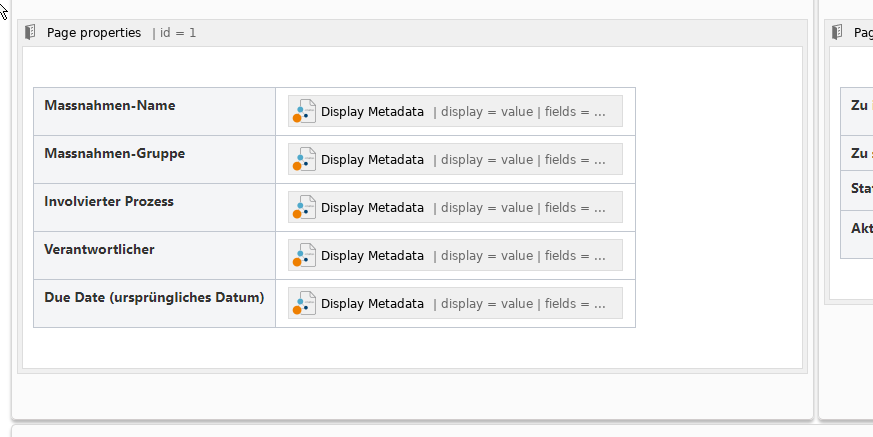Select Display Metadata macro text for Massnahmen-Name
The height and width of the screenshot is (437, 873).
coord(372,112)
